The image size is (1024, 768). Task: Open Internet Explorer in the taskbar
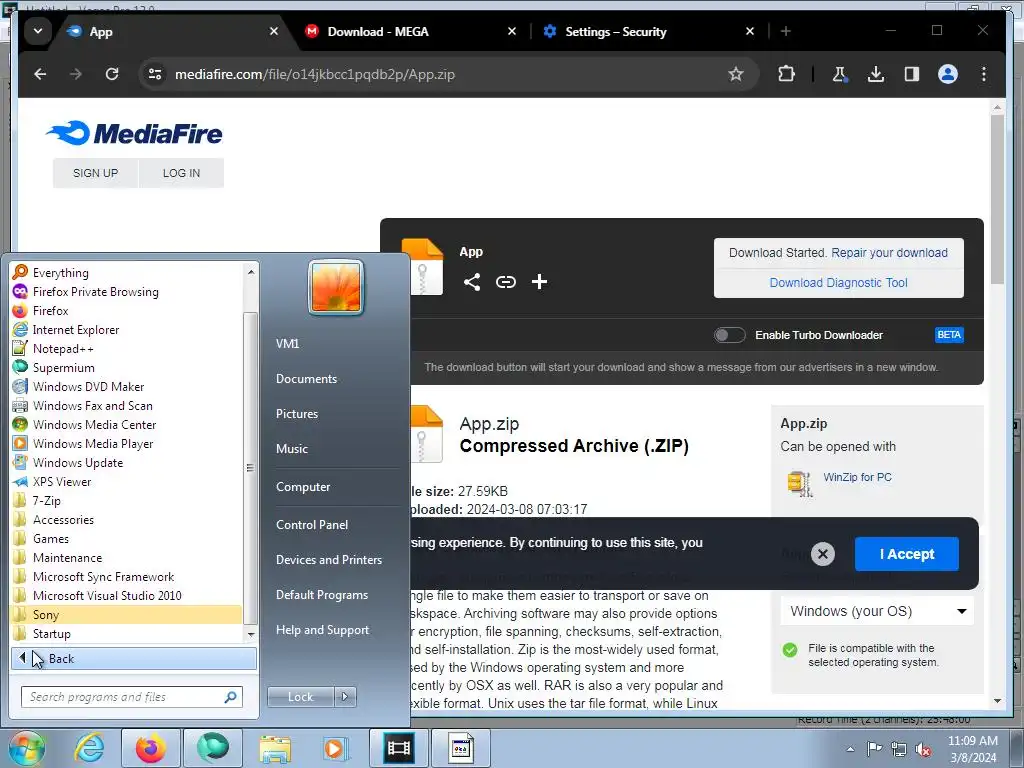click(x=89, y=748)
